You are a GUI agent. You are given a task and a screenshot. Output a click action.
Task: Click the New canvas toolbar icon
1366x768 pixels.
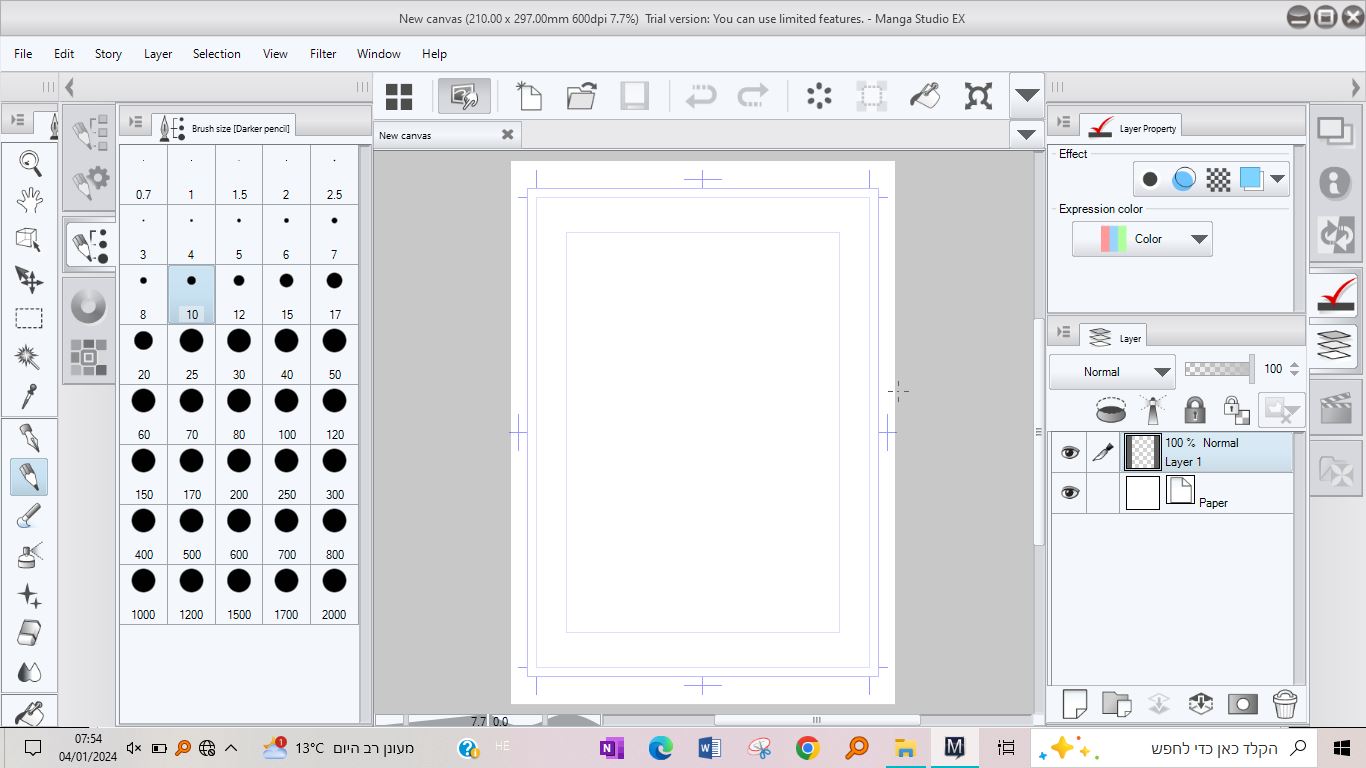(528, 96)
